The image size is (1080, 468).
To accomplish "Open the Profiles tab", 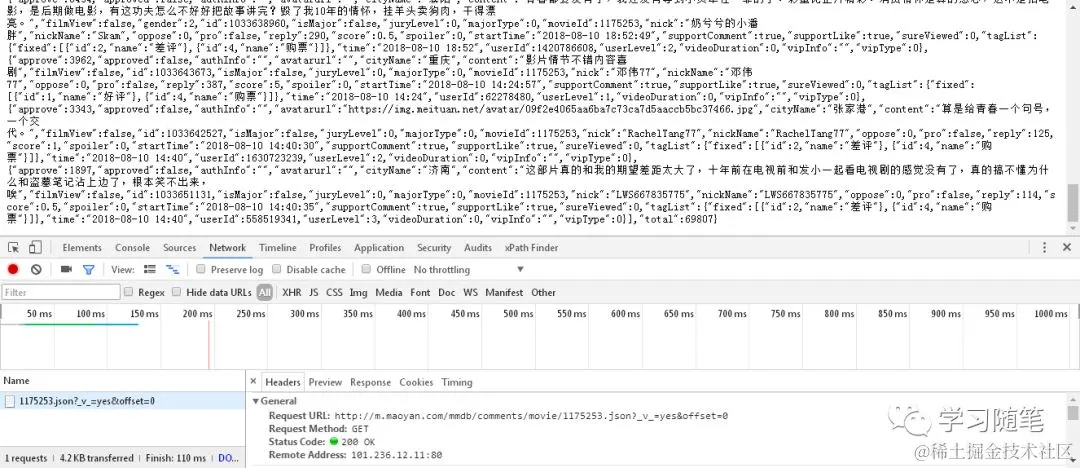I will pyautogui.click(x=325, y=247).
